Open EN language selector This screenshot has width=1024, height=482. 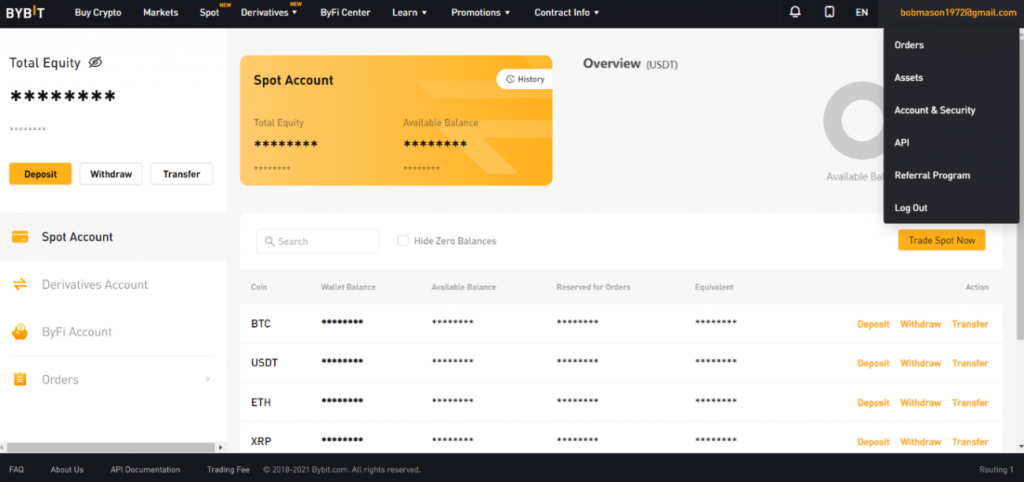862,12
